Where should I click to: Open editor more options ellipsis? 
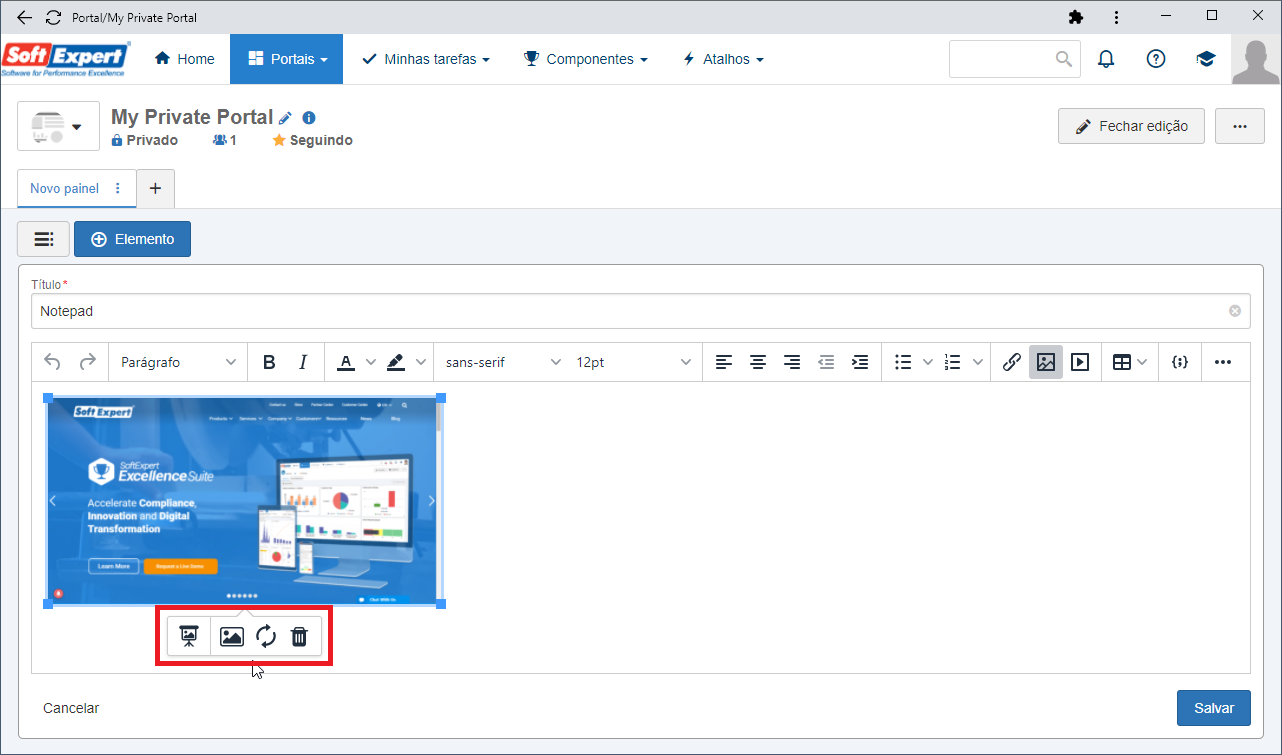click(x=1223, y=362)
